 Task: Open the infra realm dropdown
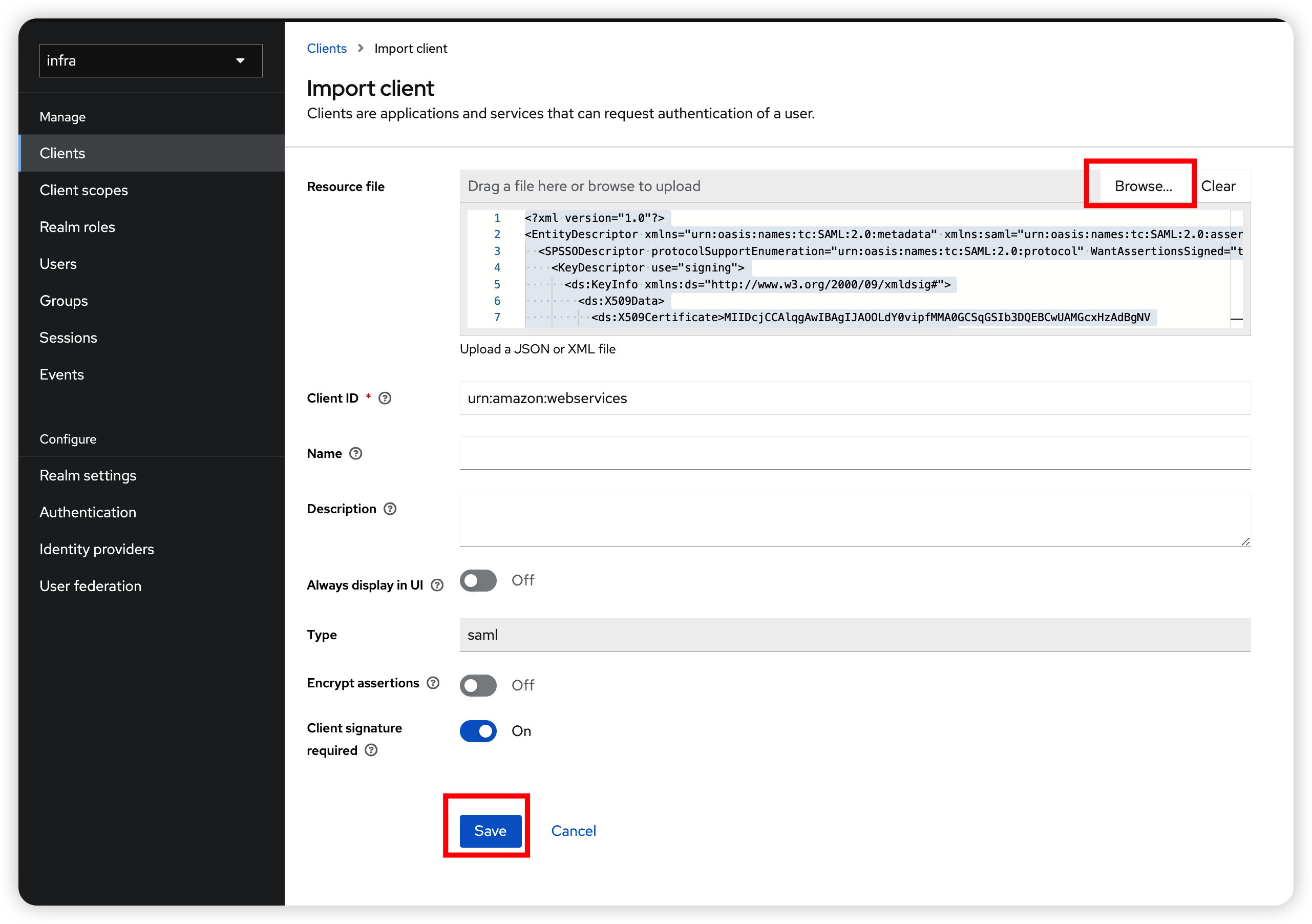[x=151, y=60]
